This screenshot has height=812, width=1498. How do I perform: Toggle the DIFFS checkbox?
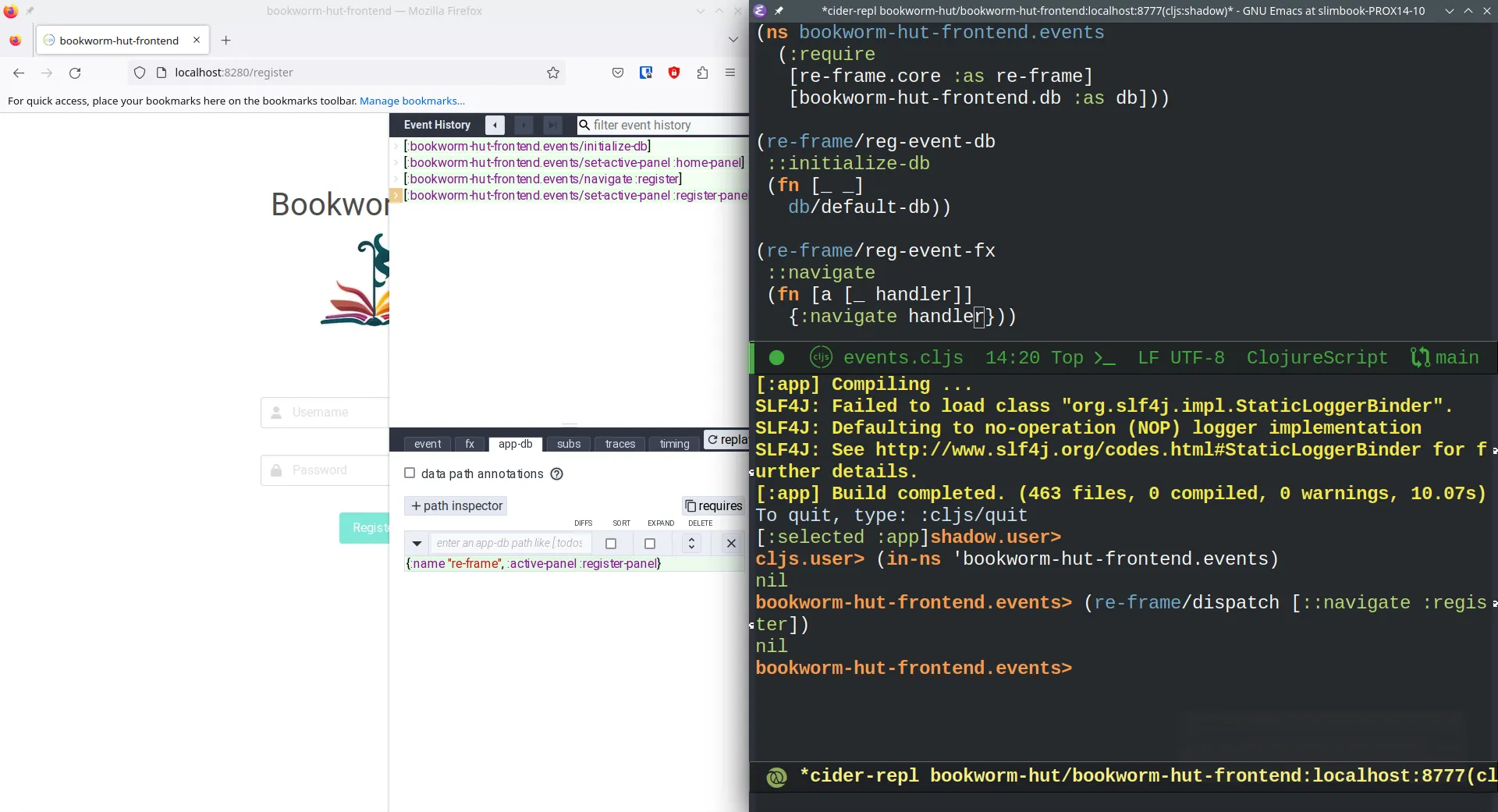point(611,544)
